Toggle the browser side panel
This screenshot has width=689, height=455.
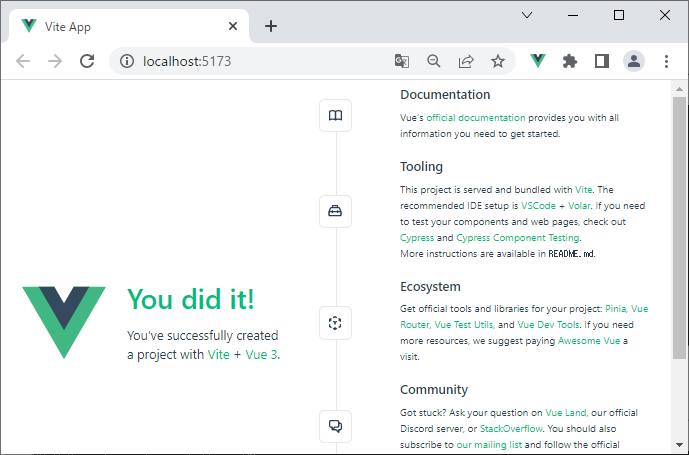602,61
